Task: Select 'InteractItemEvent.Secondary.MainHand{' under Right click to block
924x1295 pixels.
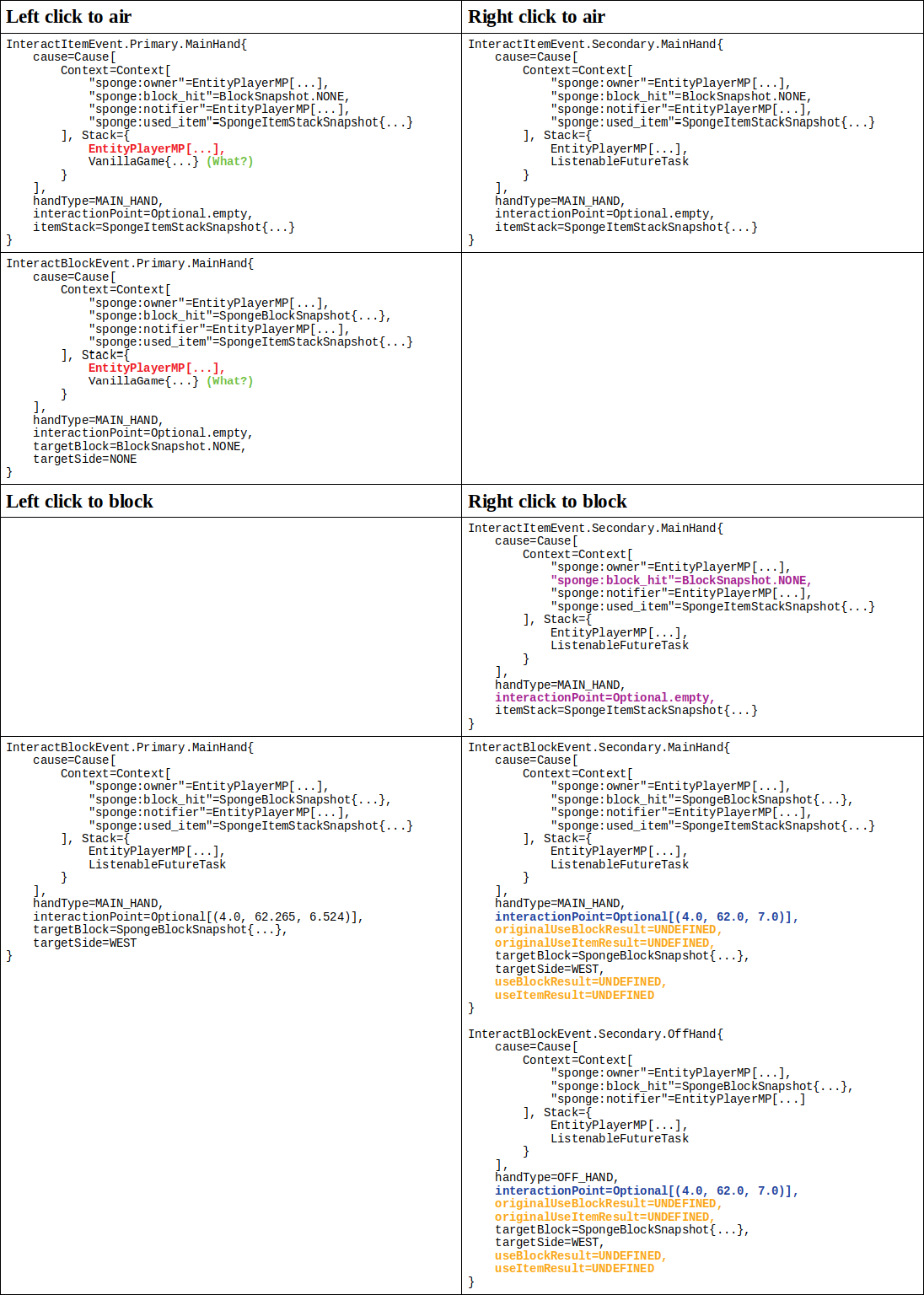Action: (595, 528)
